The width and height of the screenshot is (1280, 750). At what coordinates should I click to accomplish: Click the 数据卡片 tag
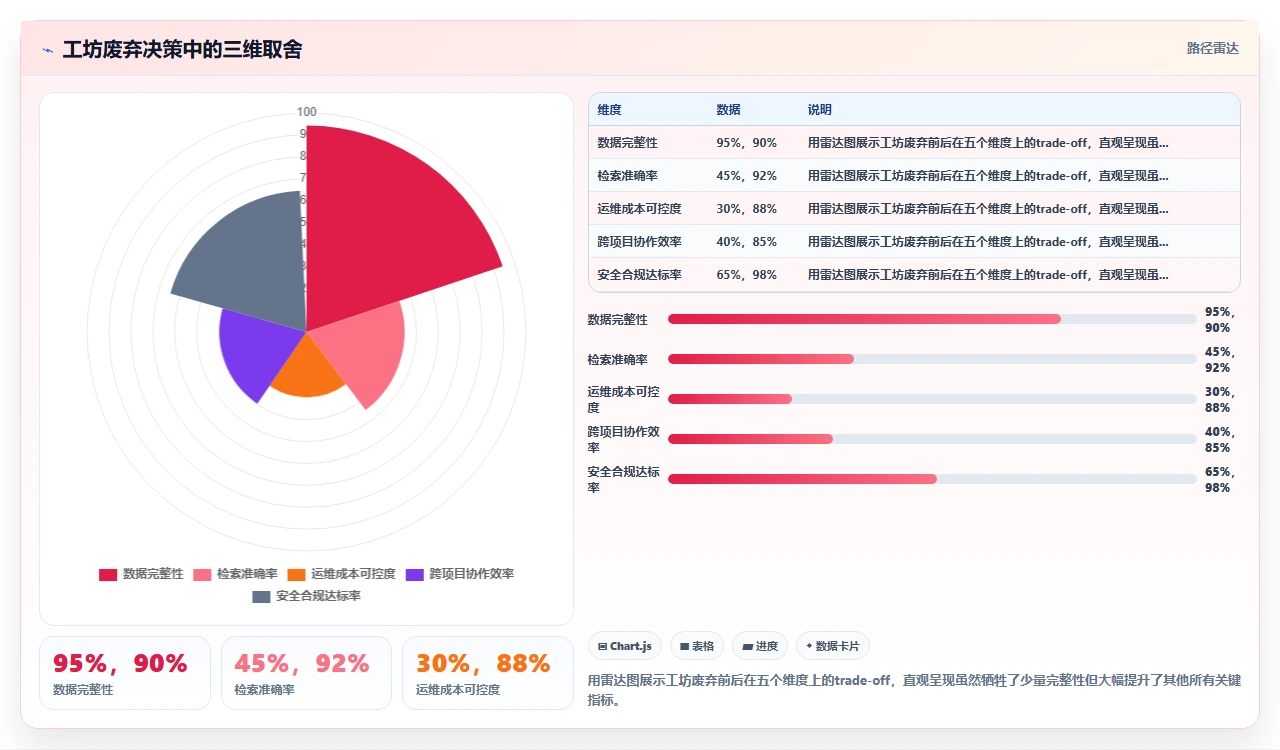coord(833,646)
